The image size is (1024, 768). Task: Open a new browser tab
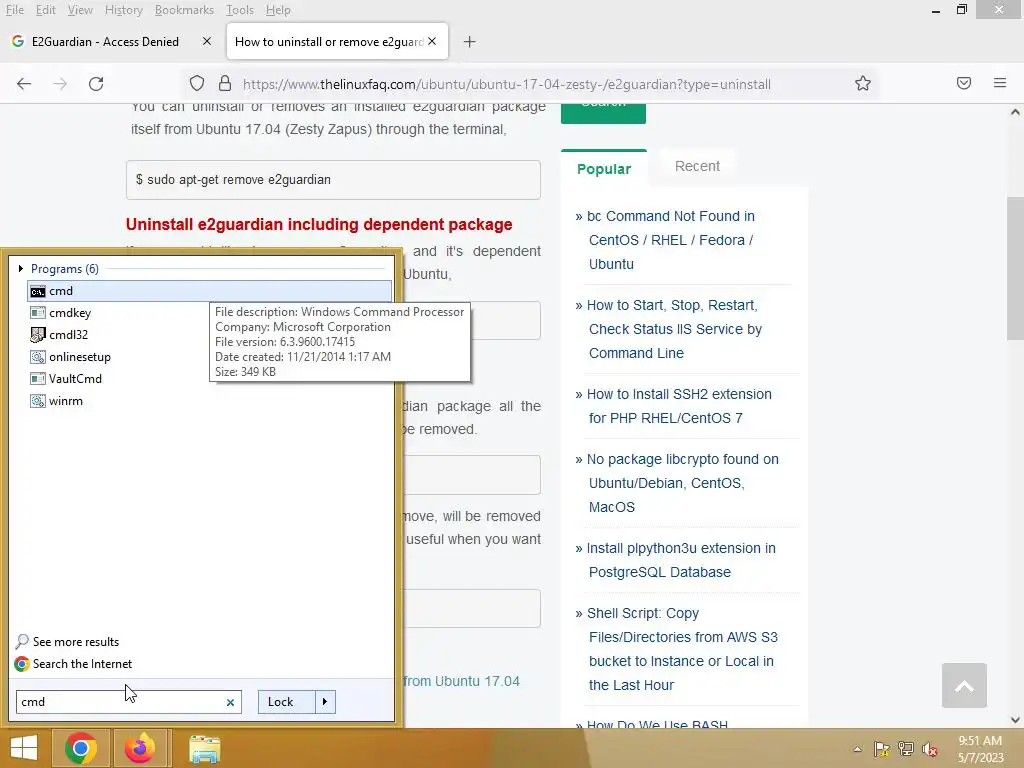[x=470, y=42]
